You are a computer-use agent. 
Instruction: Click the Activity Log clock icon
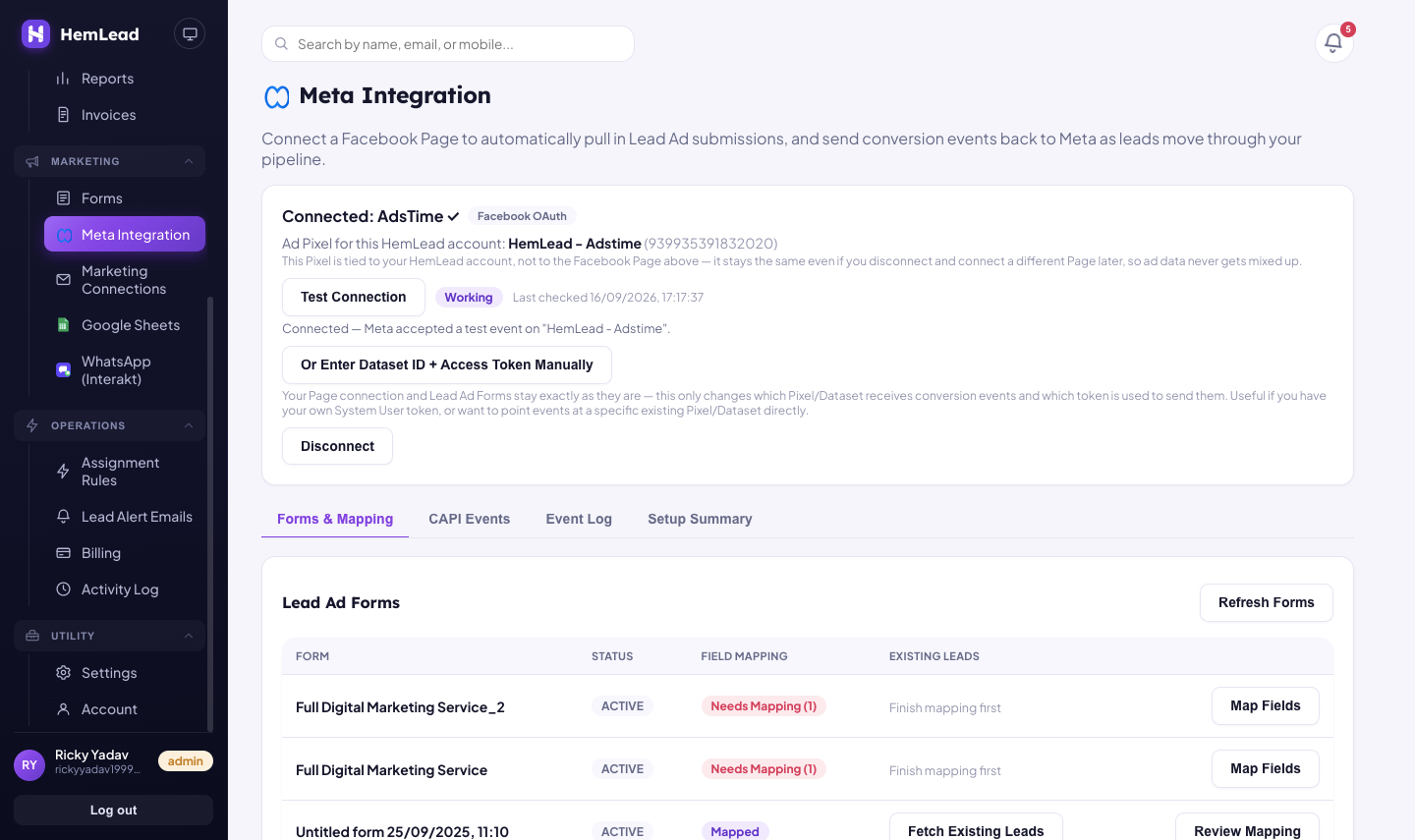[63, 589]
